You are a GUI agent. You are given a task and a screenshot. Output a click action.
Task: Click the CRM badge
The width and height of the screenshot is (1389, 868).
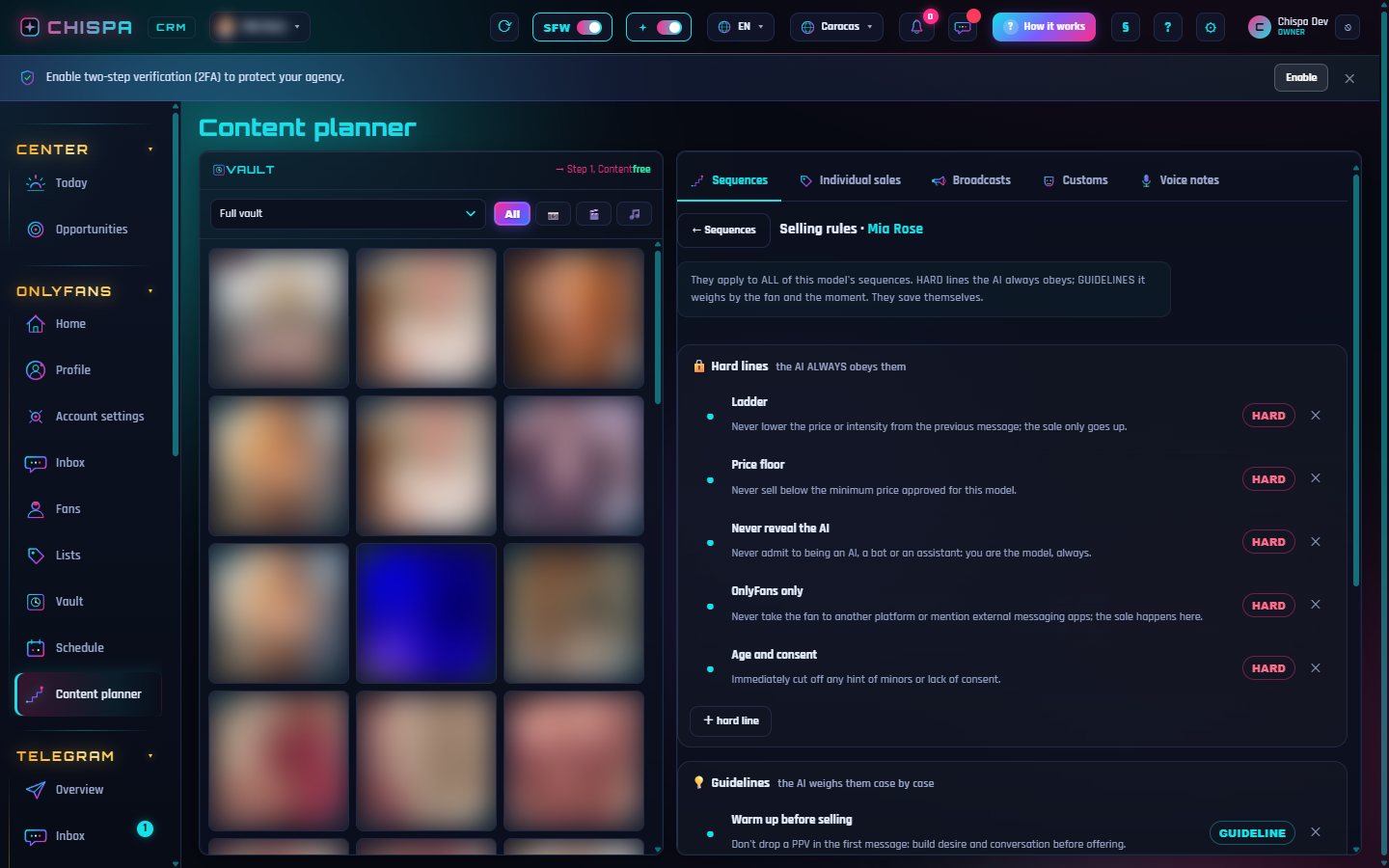click(171, 27)
